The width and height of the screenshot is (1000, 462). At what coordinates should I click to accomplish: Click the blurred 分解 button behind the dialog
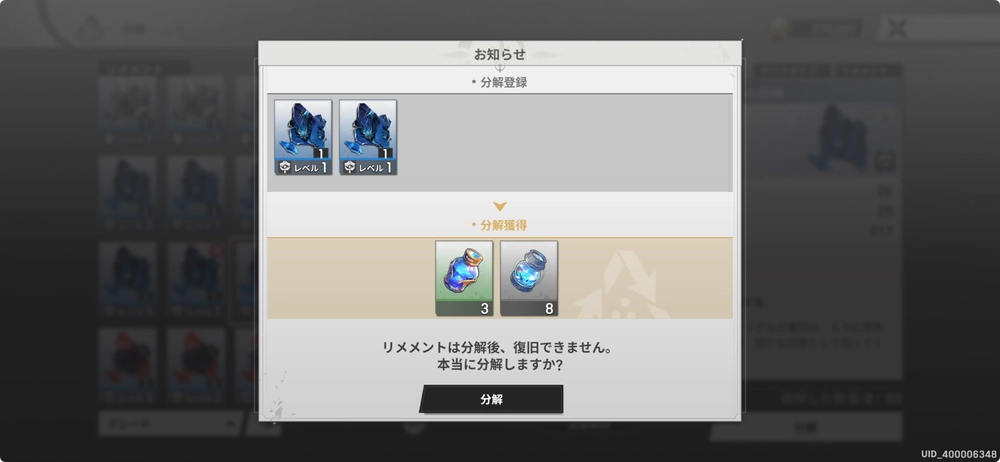(x=806, y=426)
